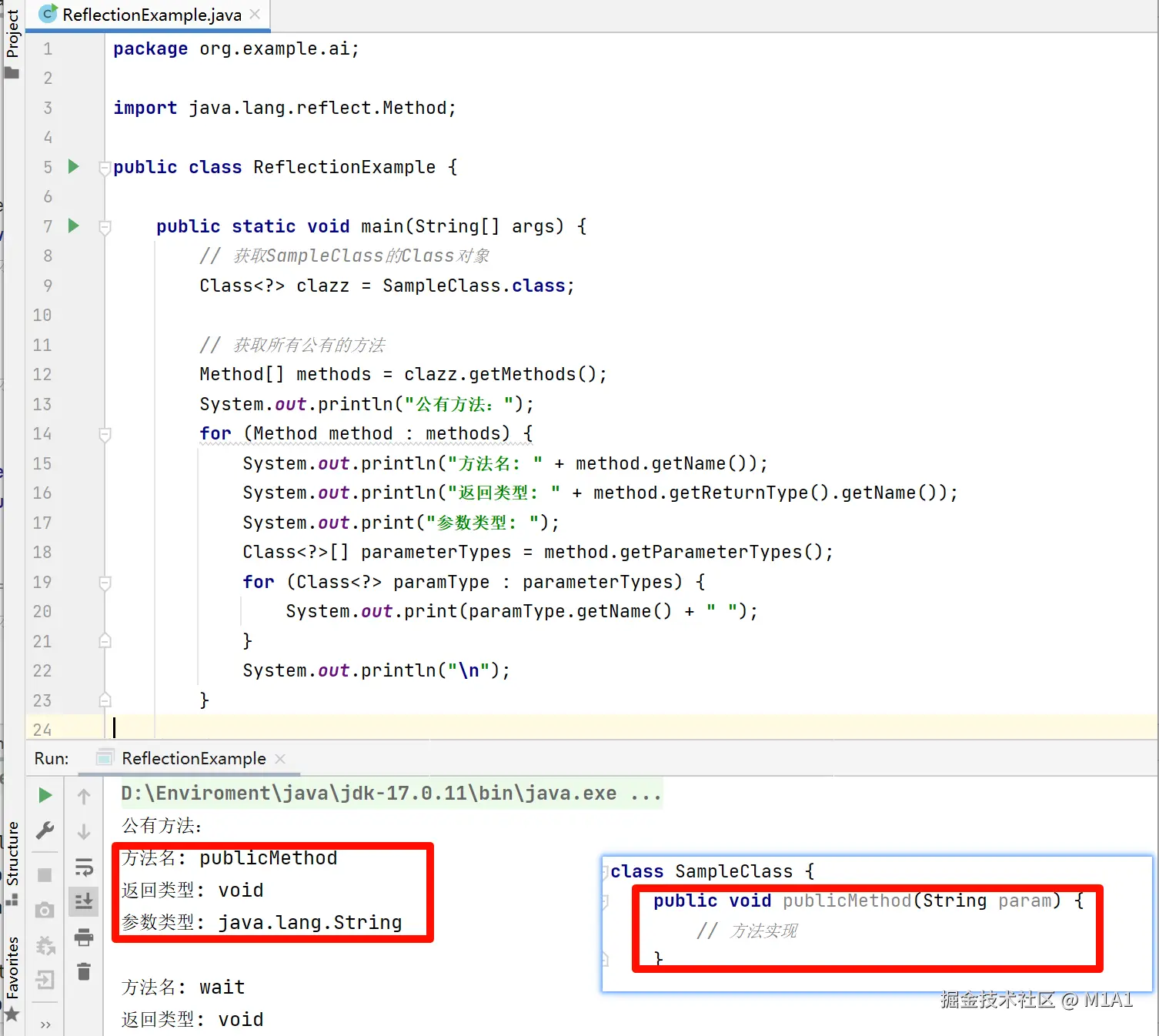
Task: Click fold end marker on line 23
Action: coord(105,700)
